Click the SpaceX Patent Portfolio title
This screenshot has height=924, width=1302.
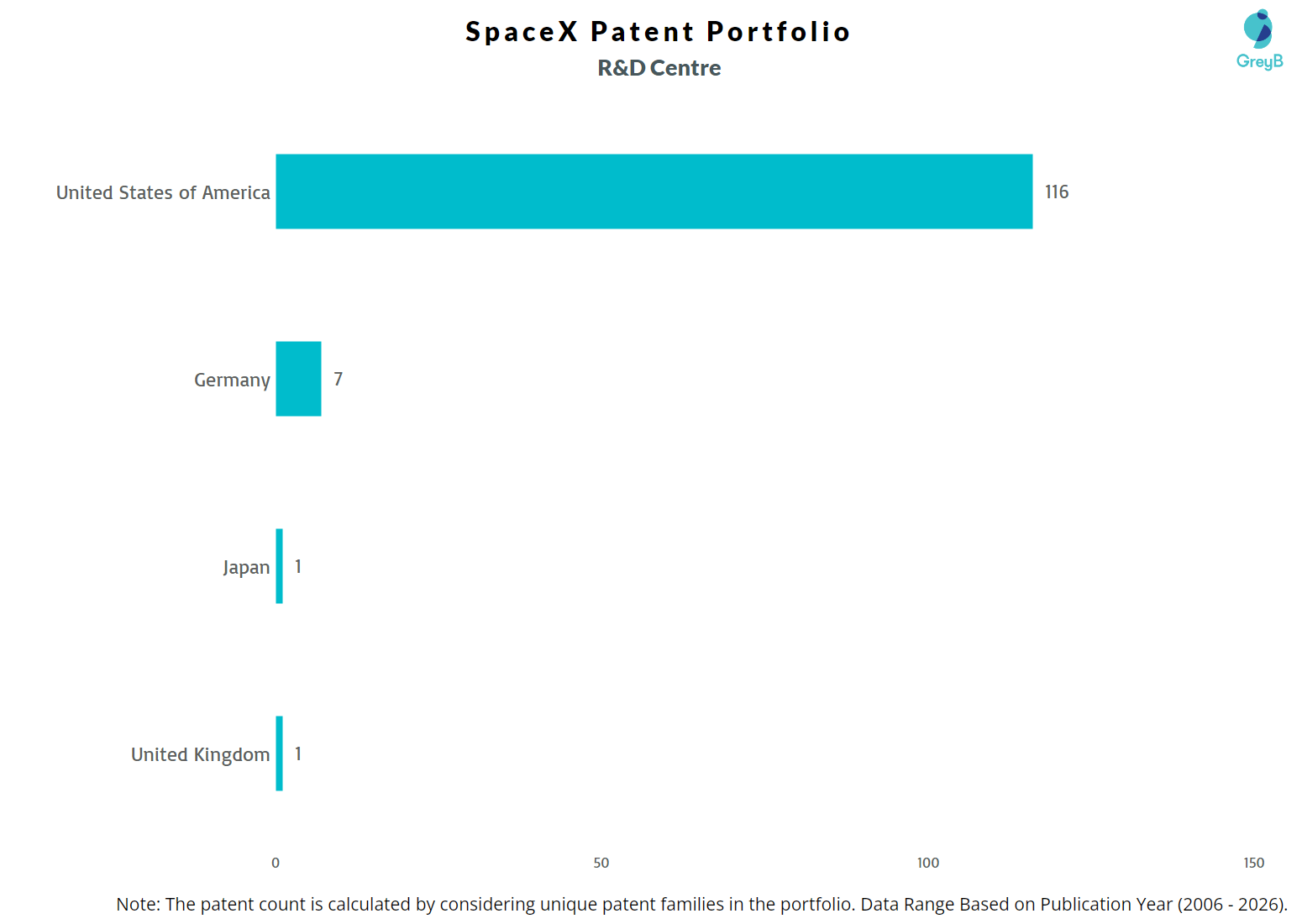click(658, 31)
